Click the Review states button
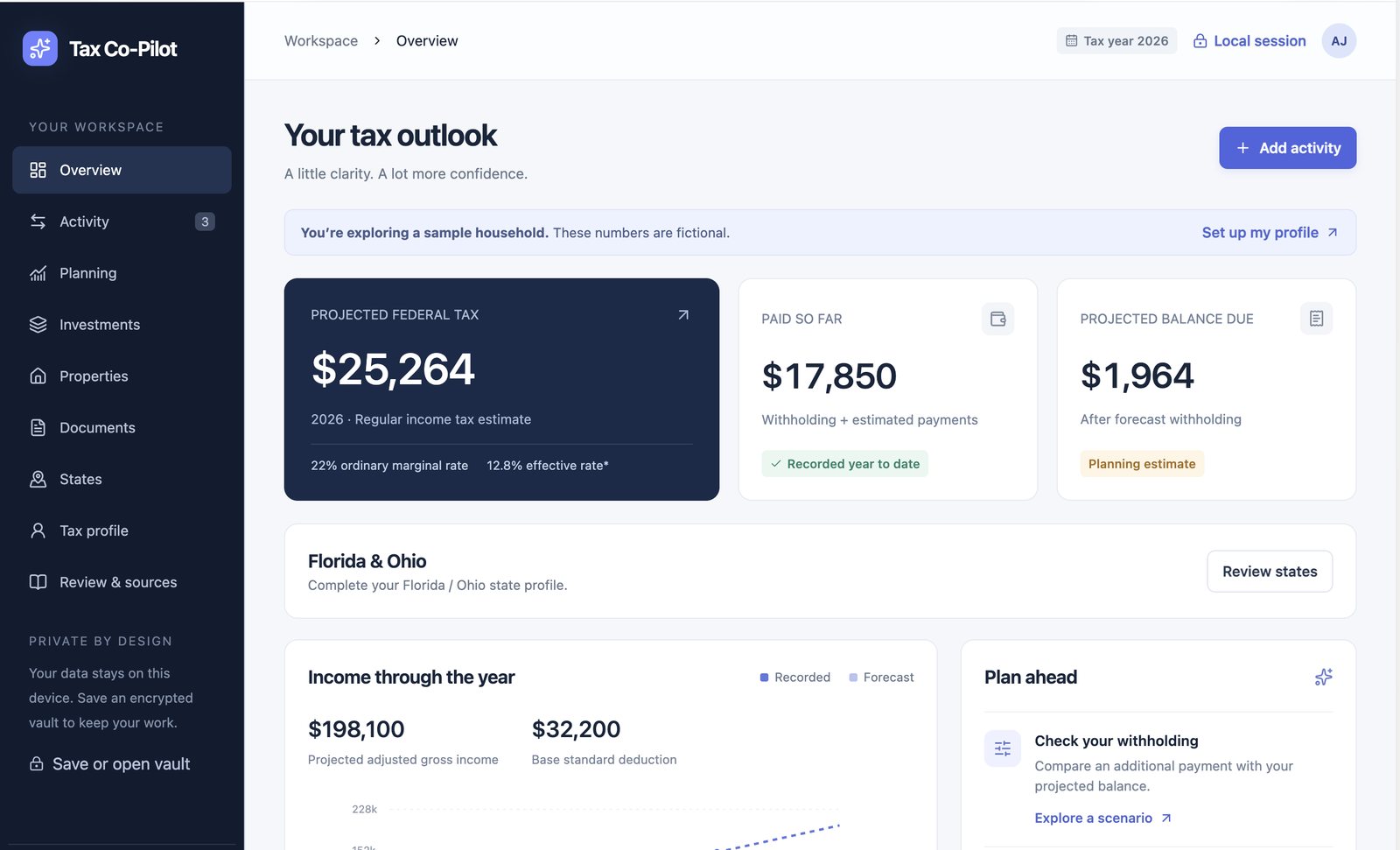This screenshot has width=1400, height=850. click(x=1270, y=572)
